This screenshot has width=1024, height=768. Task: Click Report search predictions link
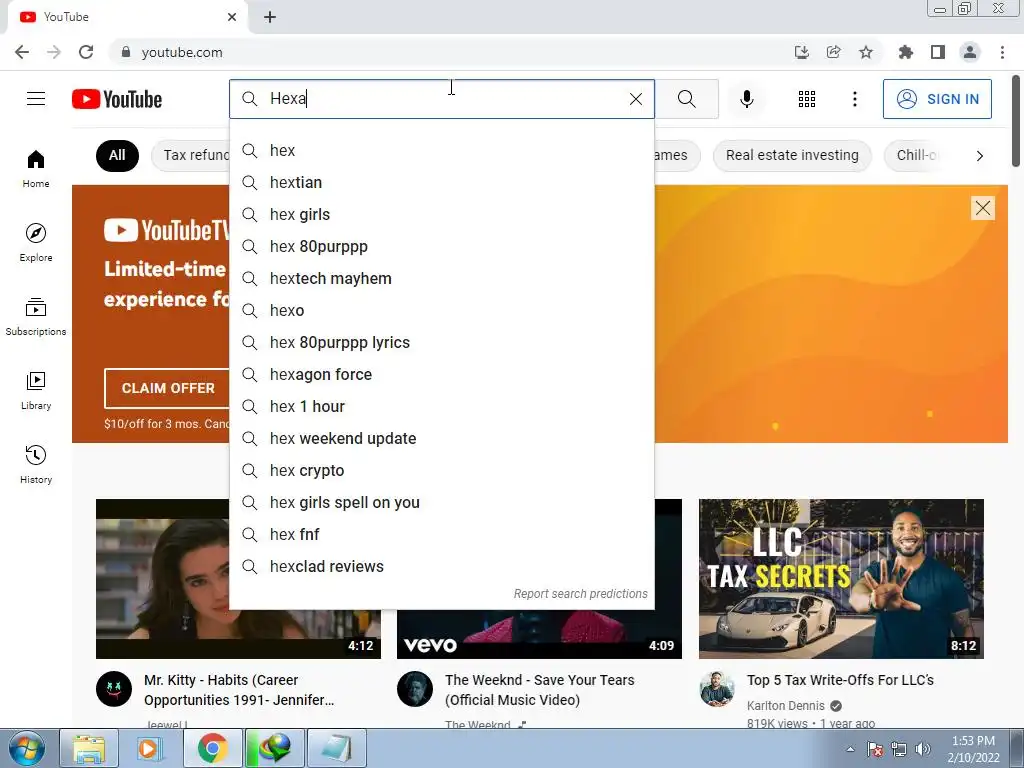581,594
